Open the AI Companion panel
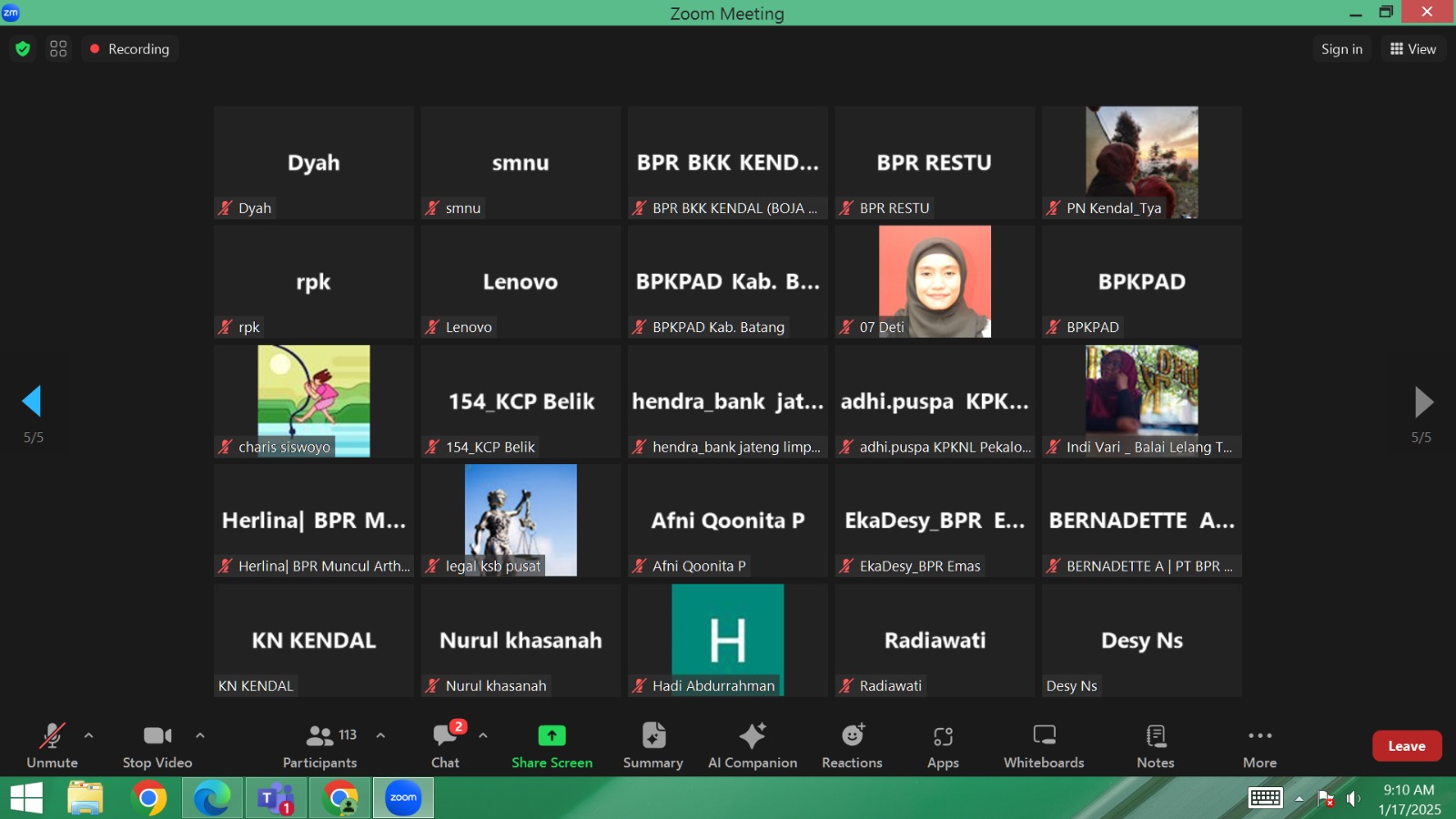This screenshot has height=819, width=1456. point(752,745)
